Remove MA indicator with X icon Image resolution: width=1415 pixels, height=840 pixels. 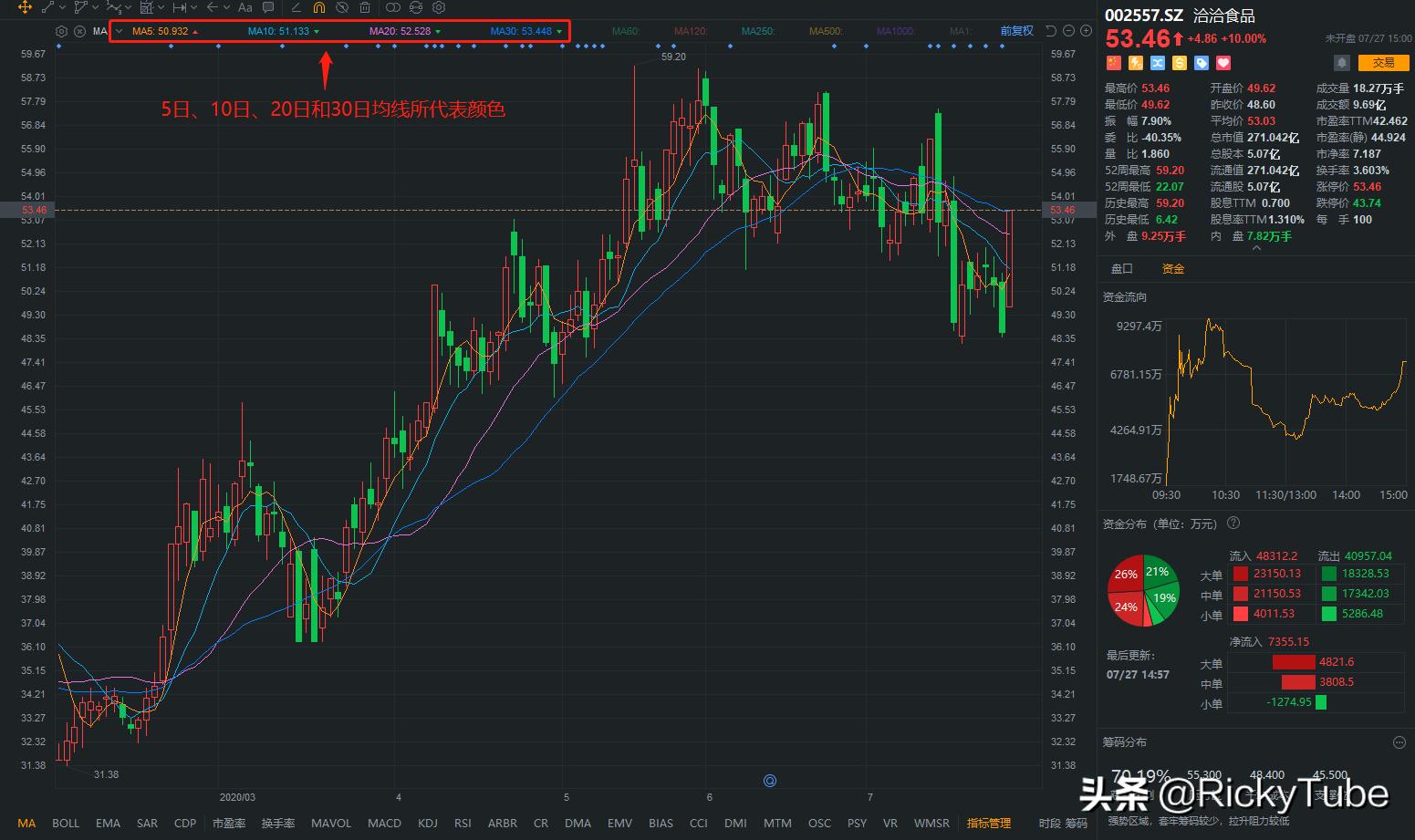pos(79,31)
